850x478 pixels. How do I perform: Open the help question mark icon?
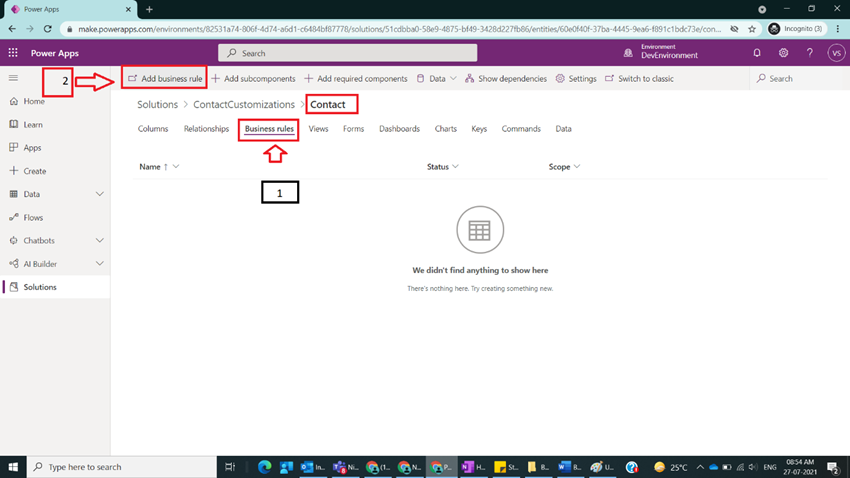(x=809, y=53)
